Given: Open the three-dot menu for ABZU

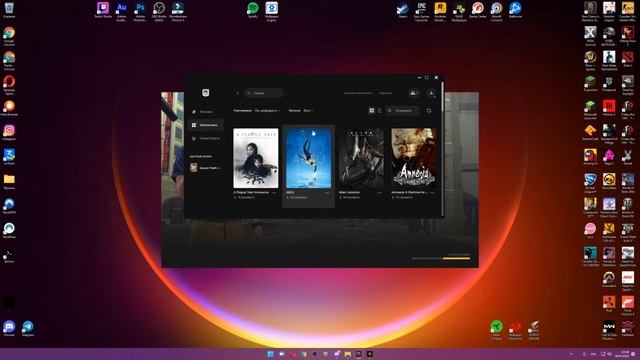Looking at the screenshot, I should point(327,192).
